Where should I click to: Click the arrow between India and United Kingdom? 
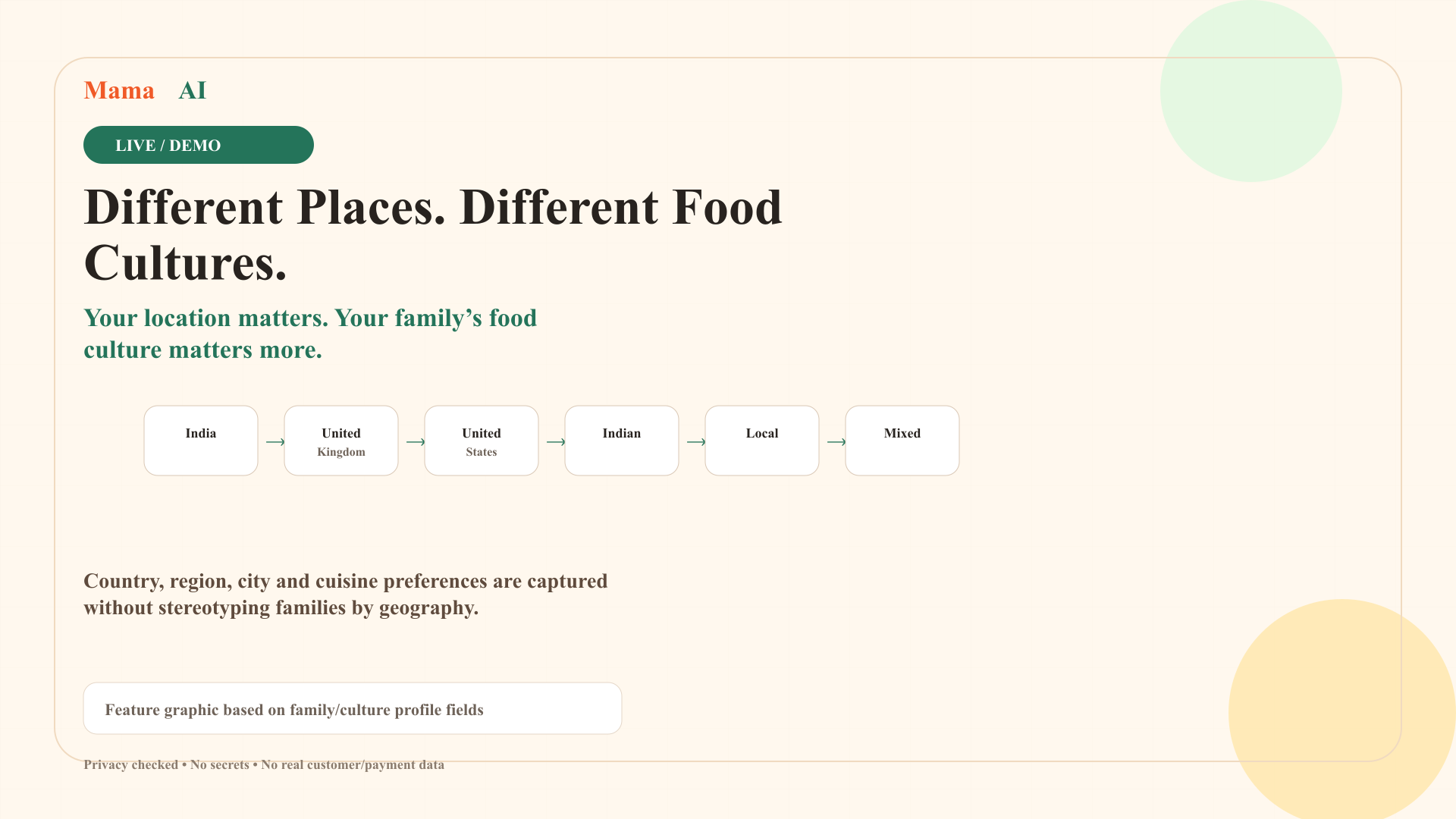tap(275, 442)
